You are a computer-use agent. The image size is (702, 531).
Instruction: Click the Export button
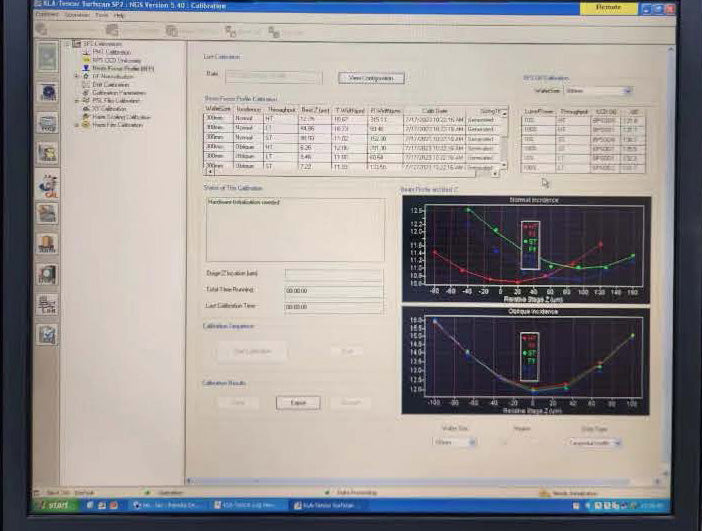click(x=298, y=403)
